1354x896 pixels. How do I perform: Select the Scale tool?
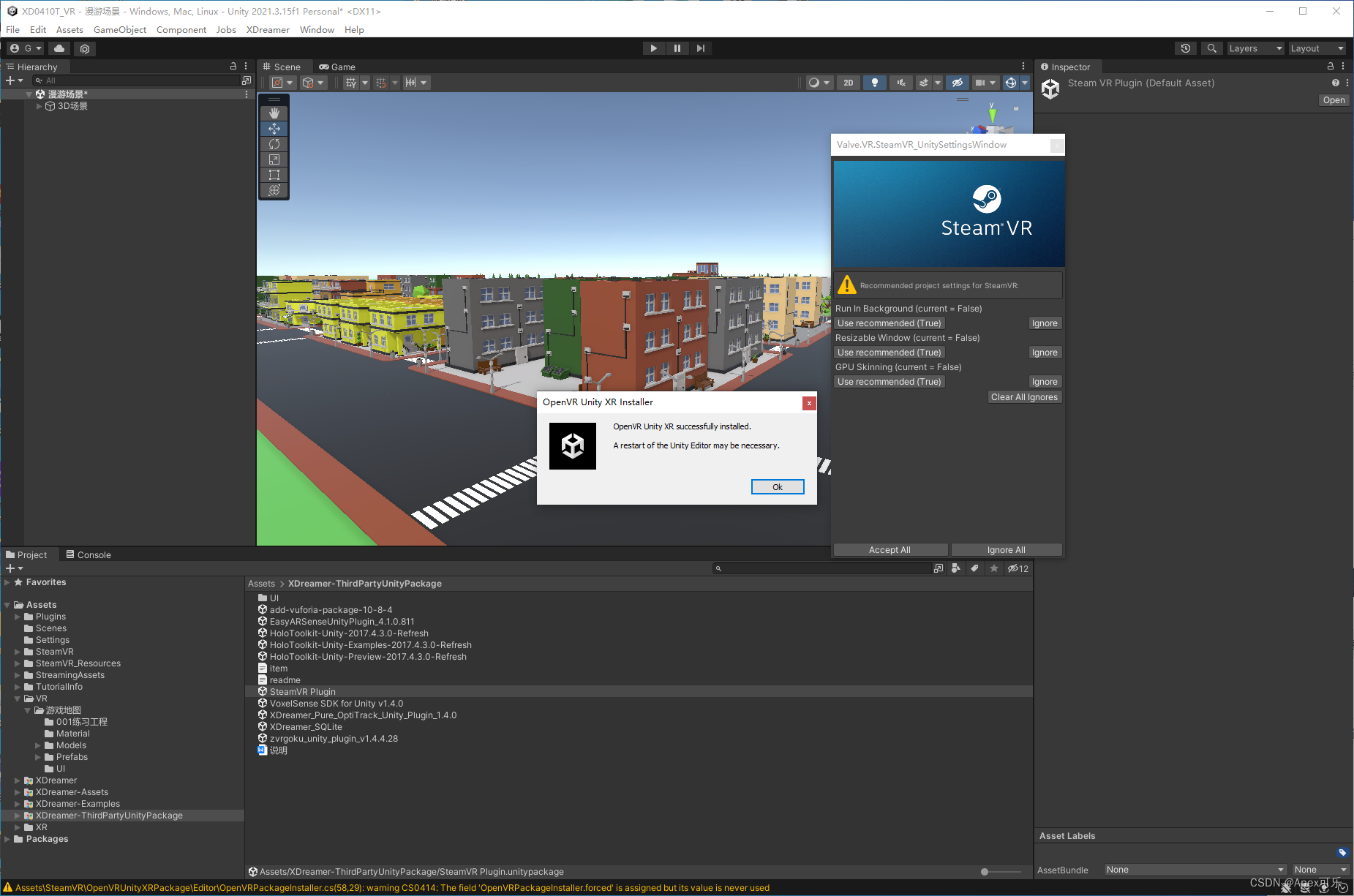click(x=274, y=159)
